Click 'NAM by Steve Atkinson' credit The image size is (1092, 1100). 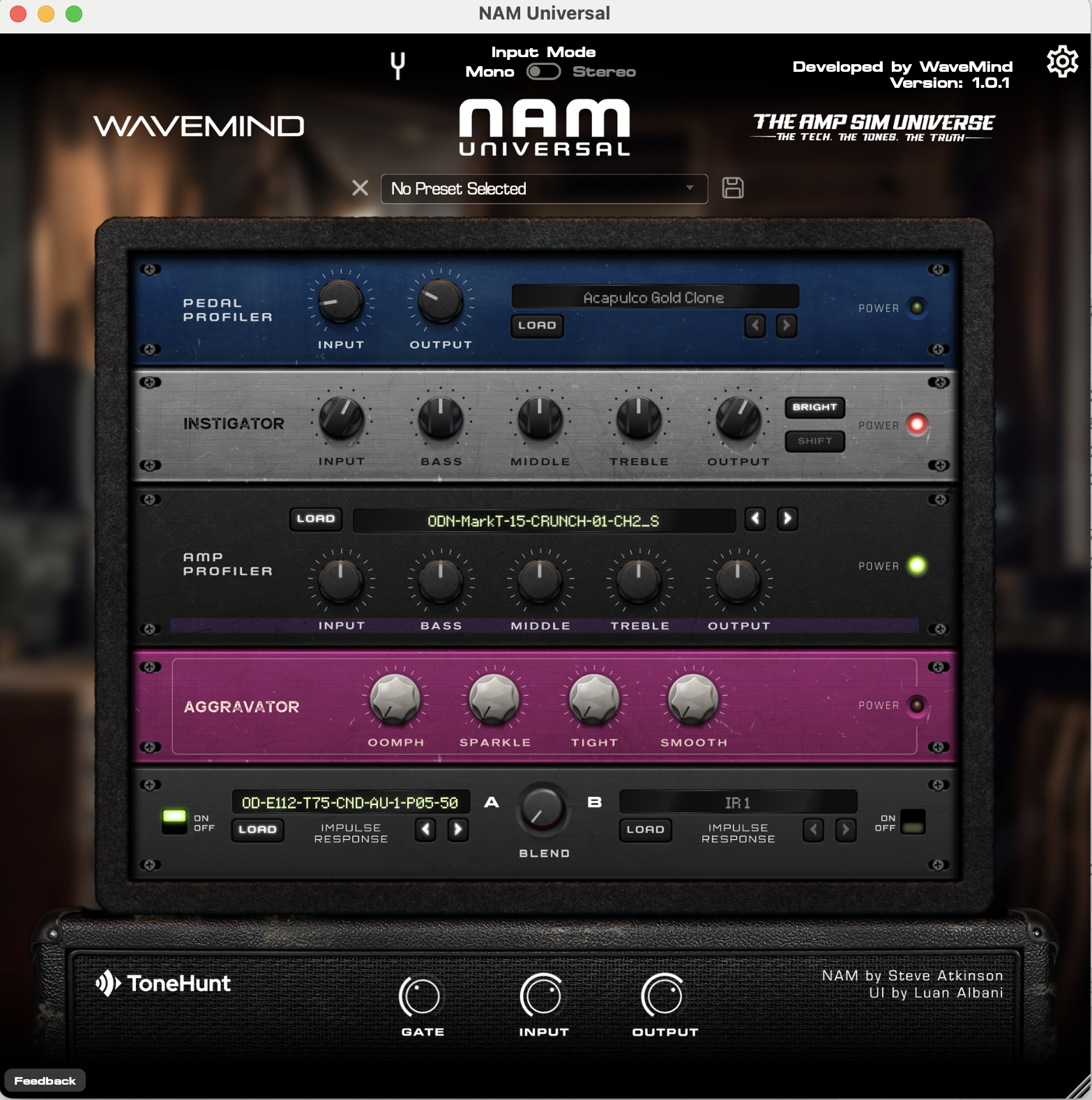[x=912, y=976]
